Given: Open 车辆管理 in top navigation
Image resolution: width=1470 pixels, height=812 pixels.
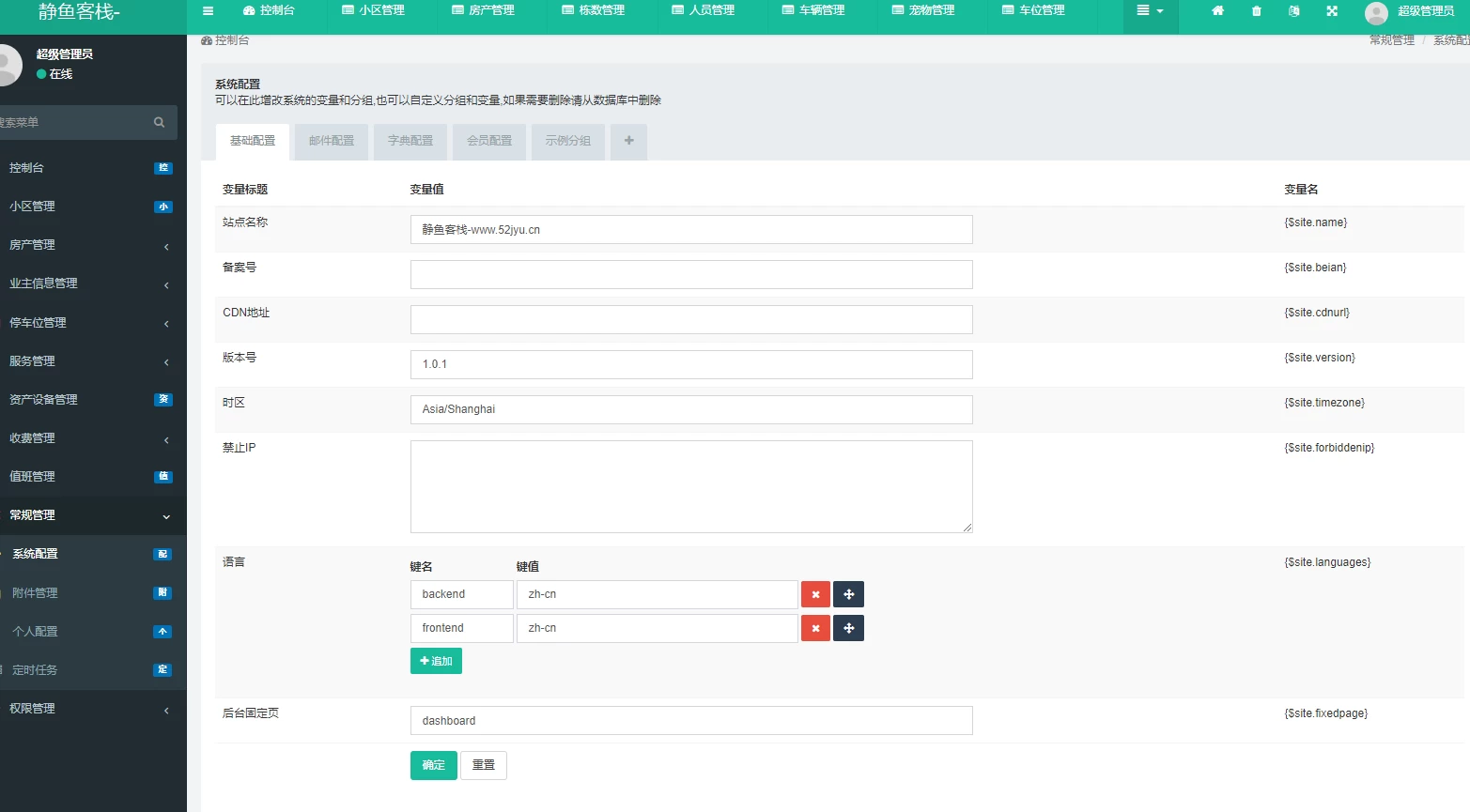Looking at the screenshot, I should coord(813,11).
